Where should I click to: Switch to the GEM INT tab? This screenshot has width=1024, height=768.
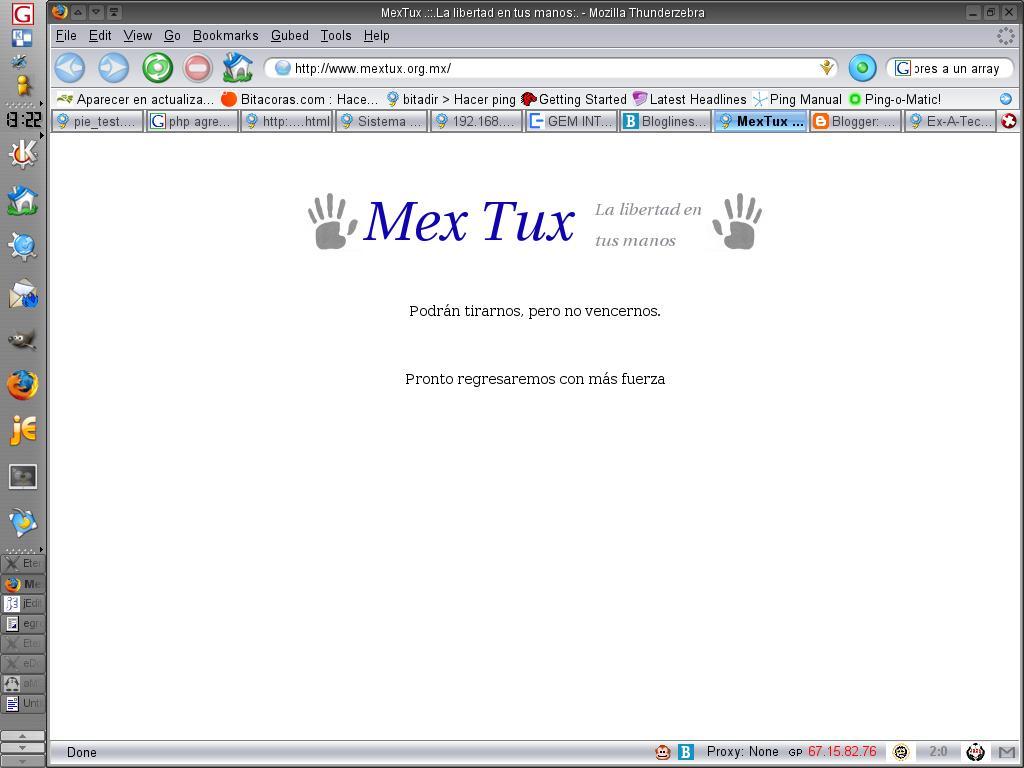pyautogui.click(x=571, y=121)
